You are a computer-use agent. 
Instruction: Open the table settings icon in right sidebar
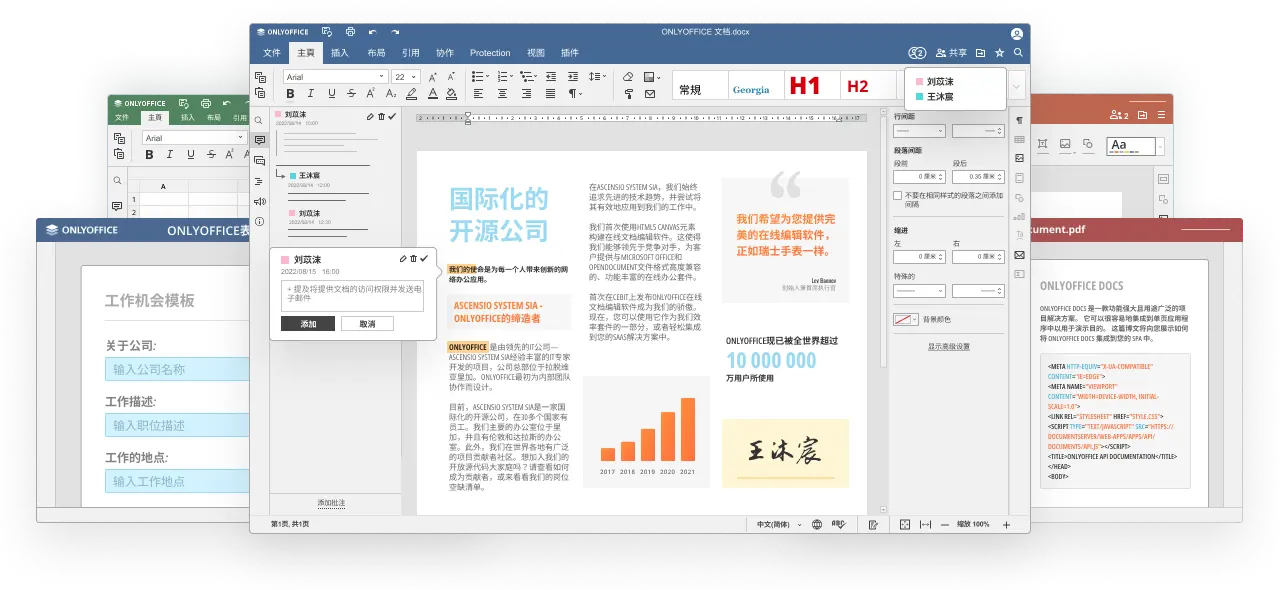coord(1019,139)
